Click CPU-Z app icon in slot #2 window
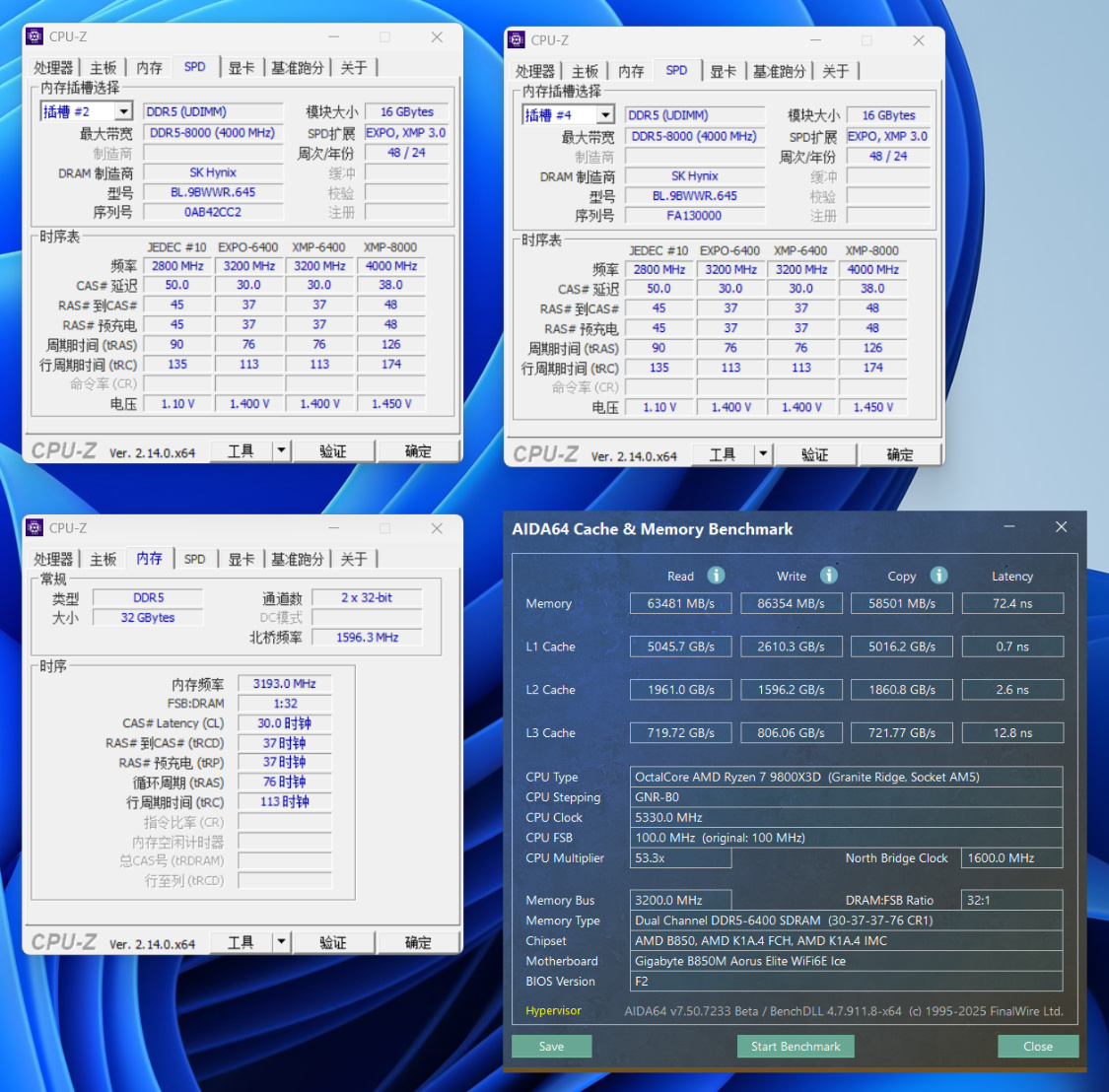 [x=34, y=36]
